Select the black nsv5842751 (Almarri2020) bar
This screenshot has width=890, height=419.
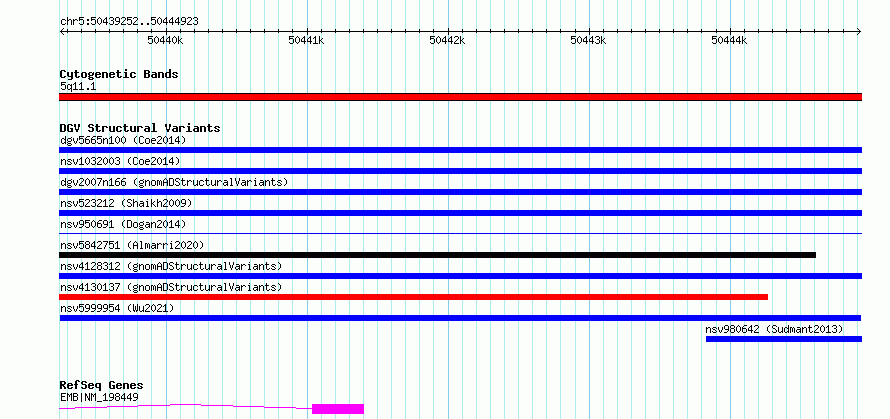click(438, 255)
